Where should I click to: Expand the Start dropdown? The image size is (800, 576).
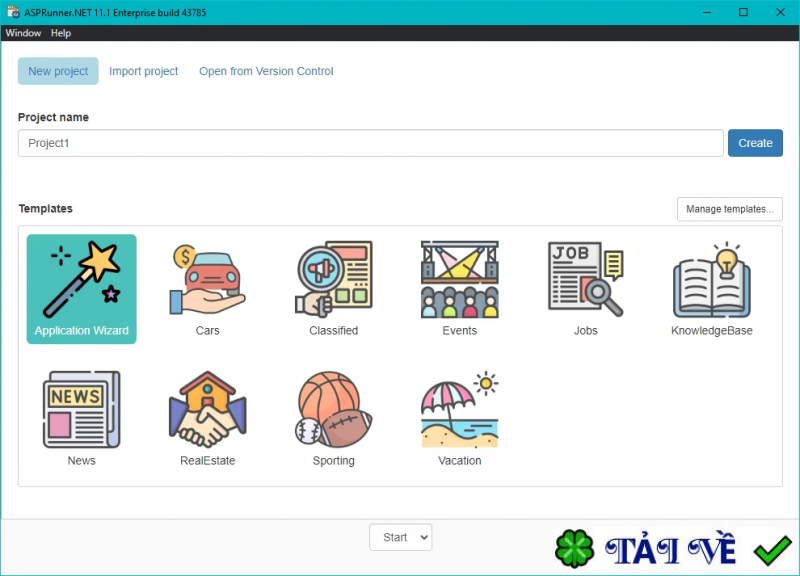tap(400, 537)
